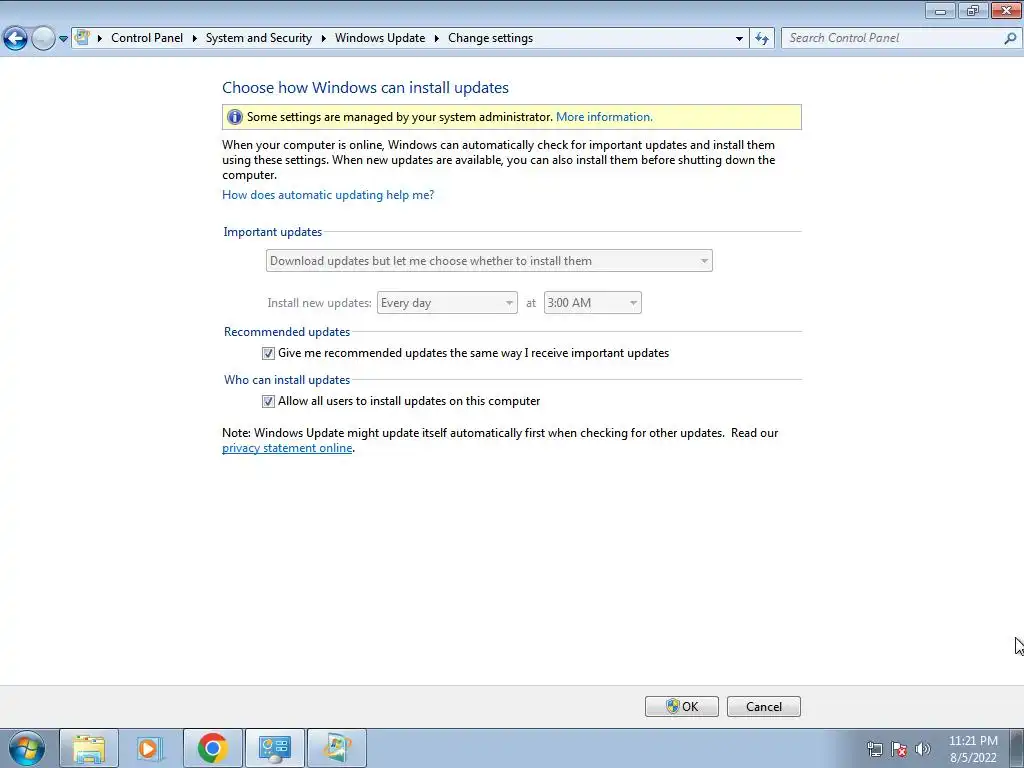
Task: Open the clock showing 11:21 PM
Action: (973, 749)
